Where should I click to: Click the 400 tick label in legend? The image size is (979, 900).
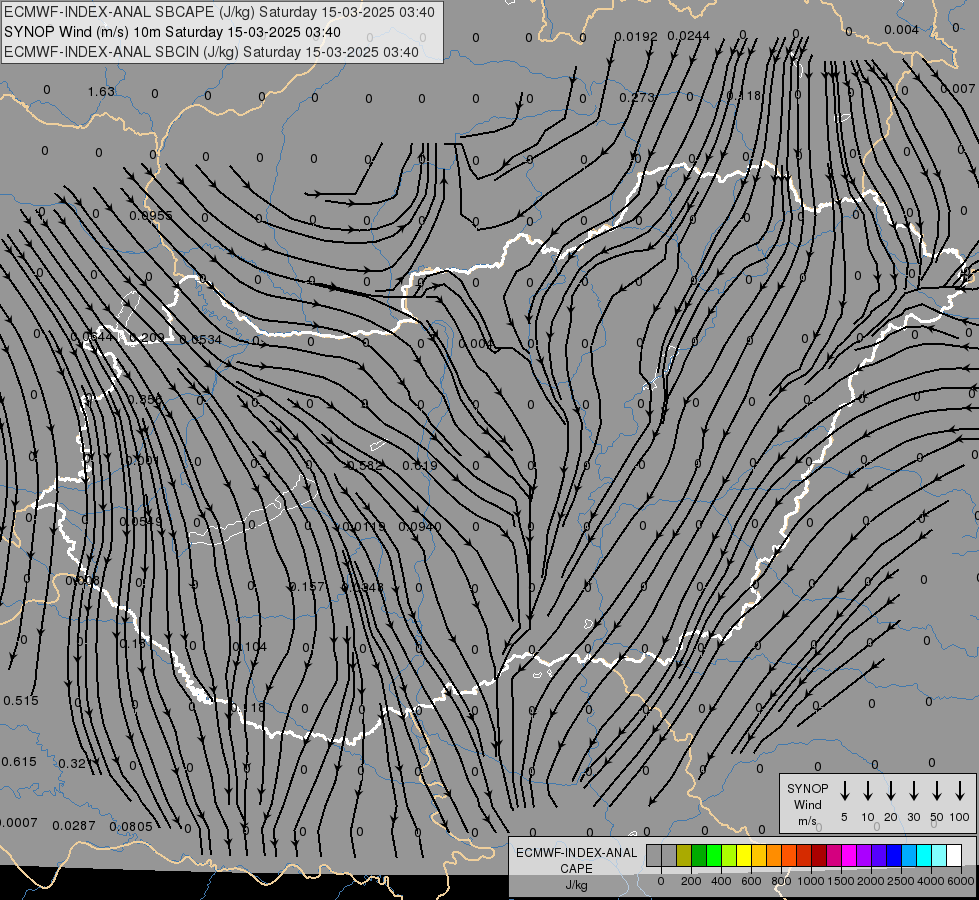pyautogui.click(x=721, y=881)
